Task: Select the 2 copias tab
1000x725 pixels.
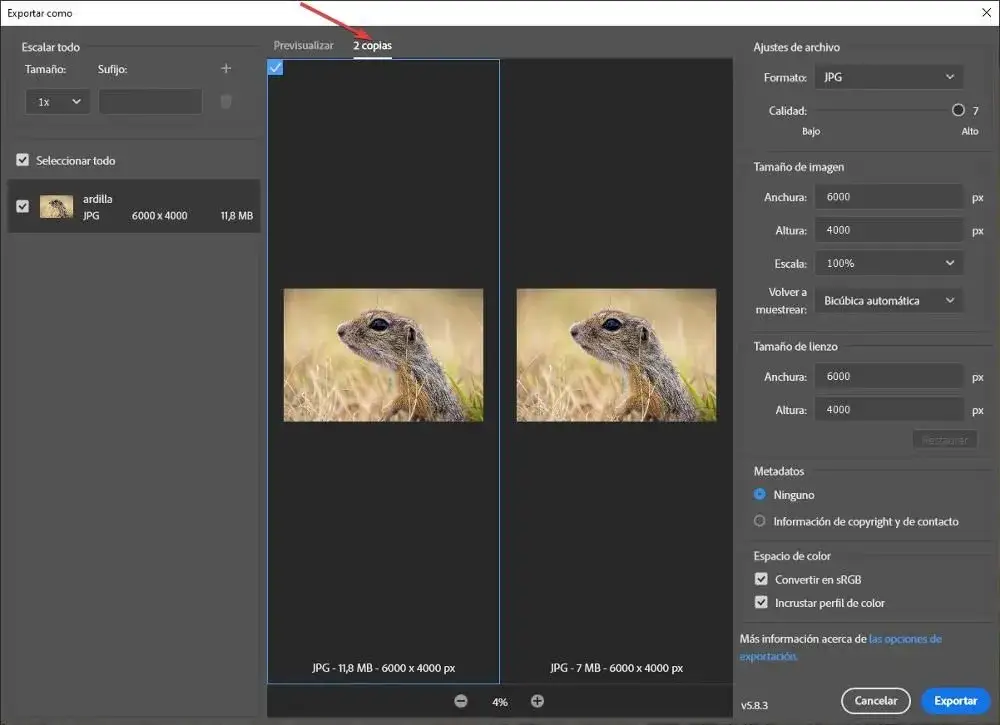Action: coord(372,45)
